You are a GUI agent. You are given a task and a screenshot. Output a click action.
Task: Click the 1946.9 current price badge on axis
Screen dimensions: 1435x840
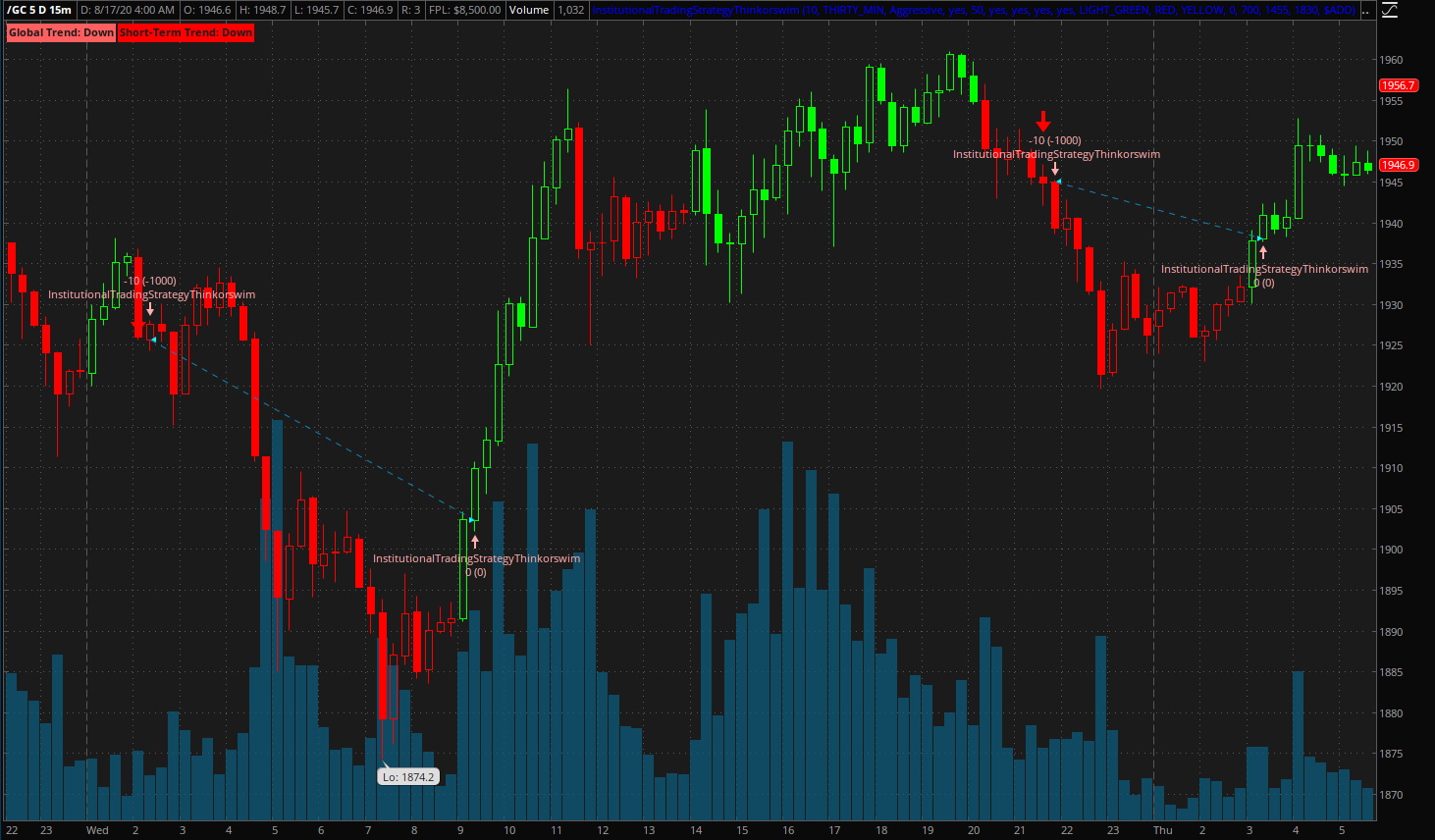[1398, 165]
